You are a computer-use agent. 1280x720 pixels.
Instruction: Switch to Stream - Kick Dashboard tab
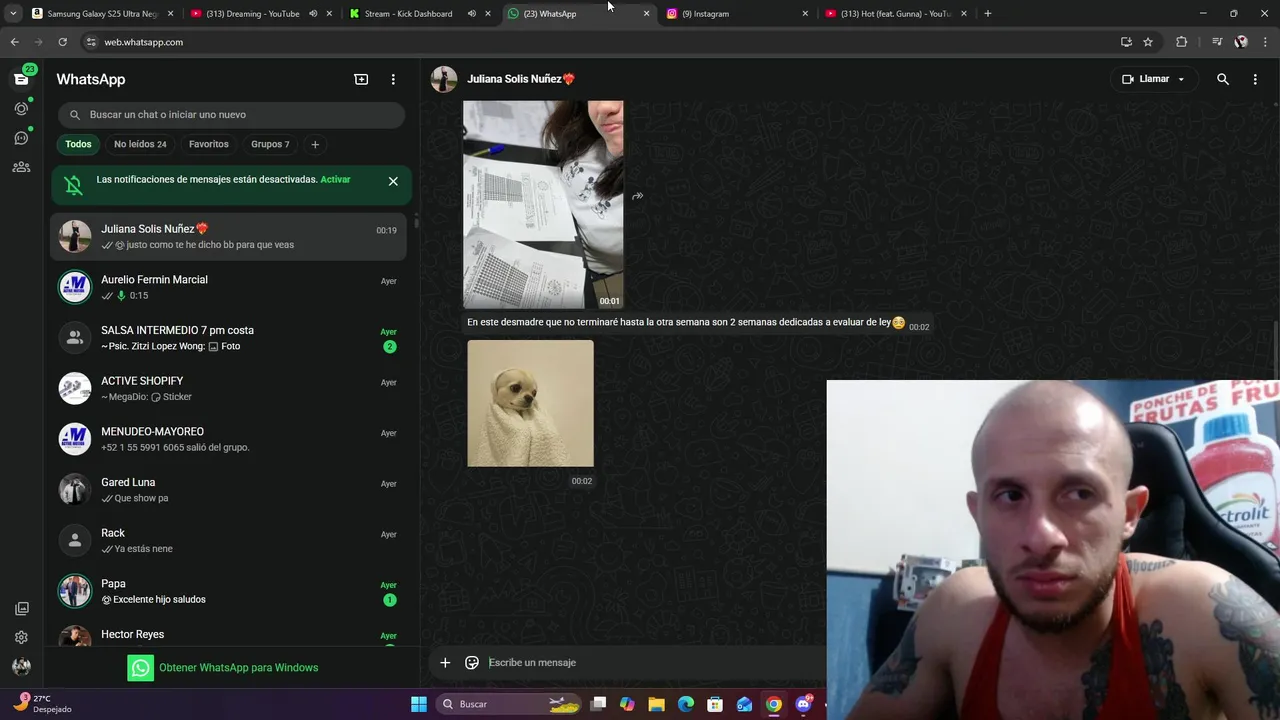408,14
